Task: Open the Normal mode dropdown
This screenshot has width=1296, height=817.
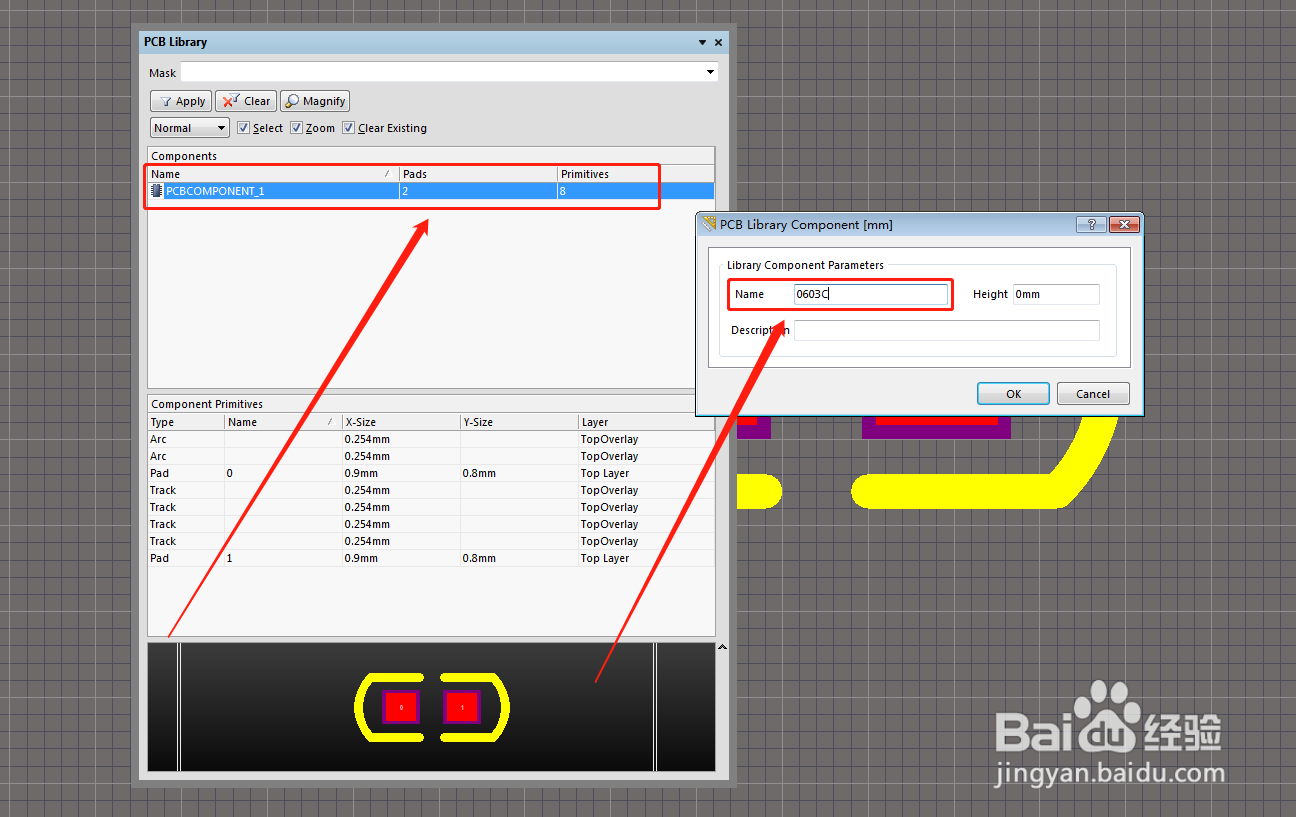Action: coord(190,128)
